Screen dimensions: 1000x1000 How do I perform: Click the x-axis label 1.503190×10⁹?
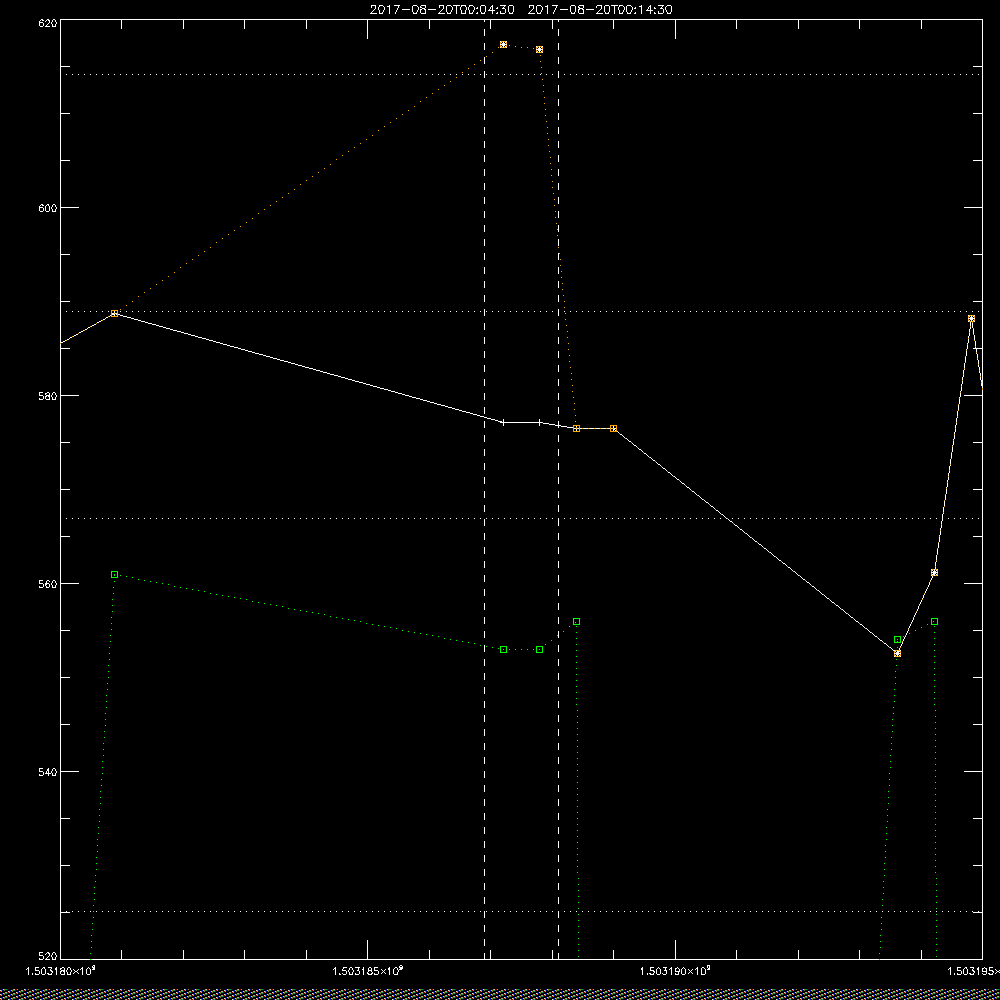[x=676, y=971]
